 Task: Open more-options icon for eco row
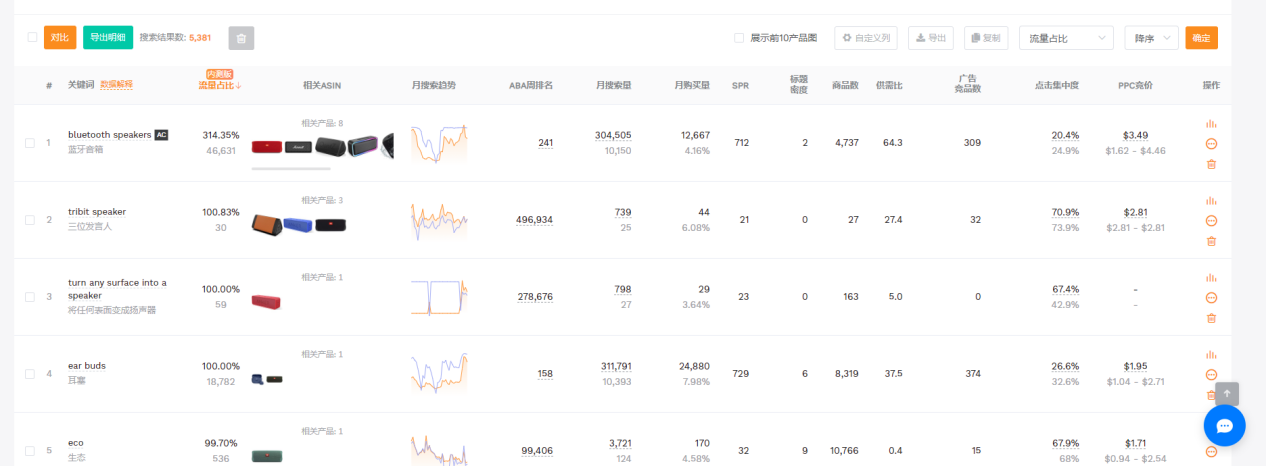coord(1211,452)
